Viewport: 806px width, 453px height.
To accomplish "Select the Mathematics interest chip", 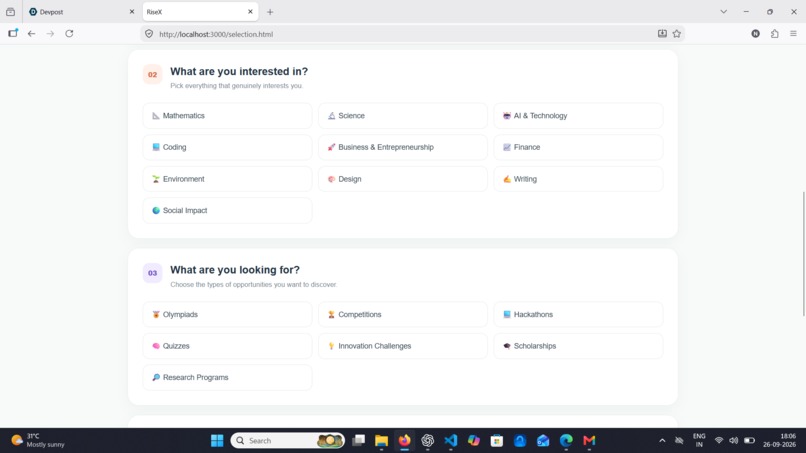I will click(227, 116).
